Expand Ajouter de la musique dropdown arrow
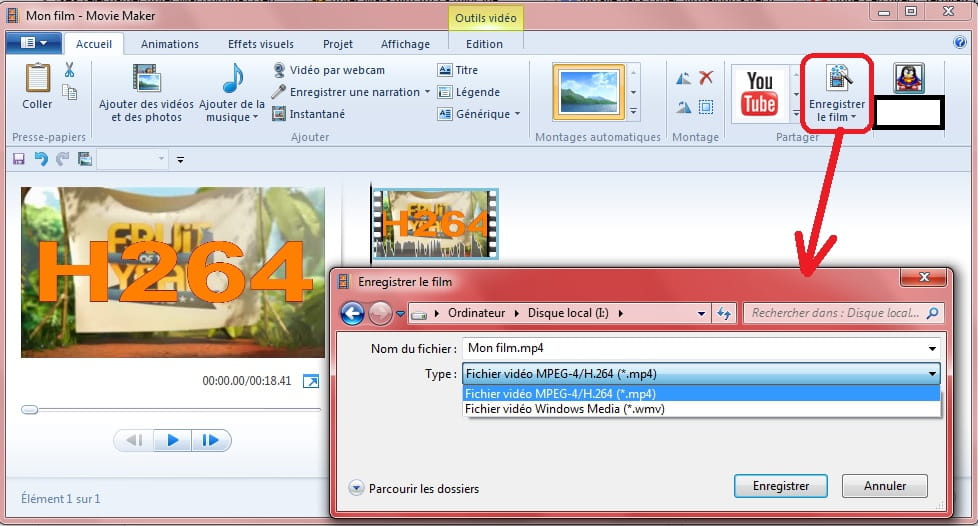 (x=255, y=117)
